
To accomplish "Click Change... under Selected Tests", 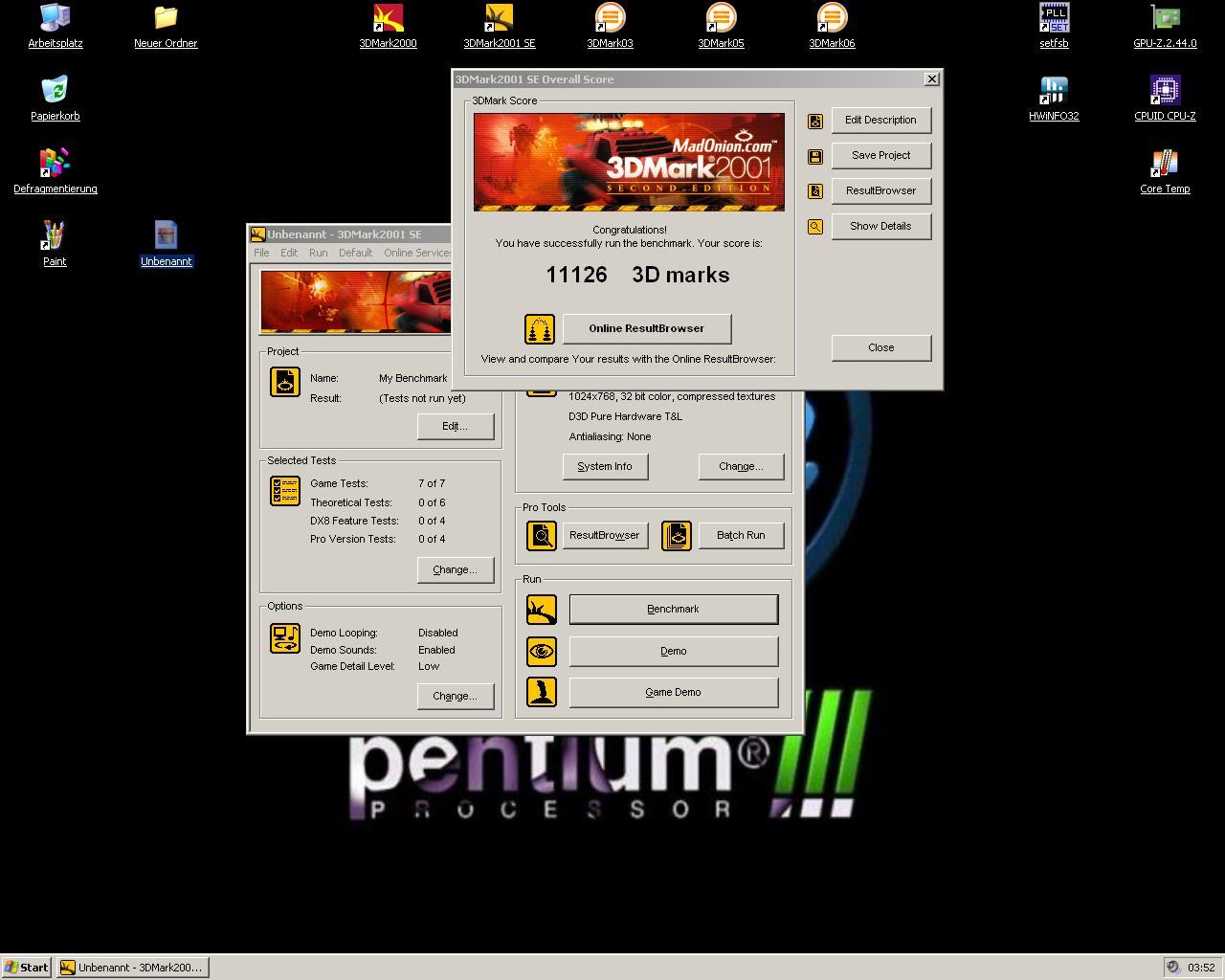I will [x=455, y=570].
